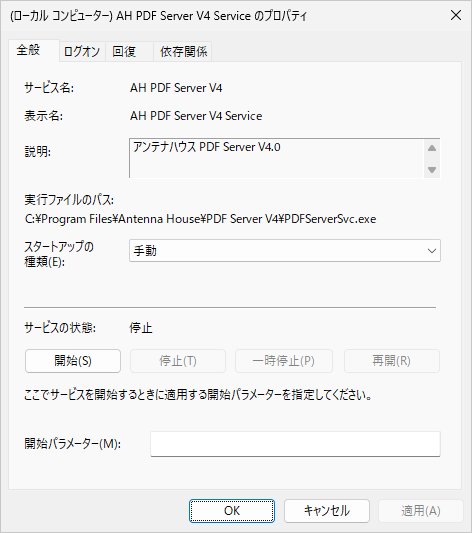
Task: Click the display name AH PDF Server V4 Service
Action: click(196, 116)
